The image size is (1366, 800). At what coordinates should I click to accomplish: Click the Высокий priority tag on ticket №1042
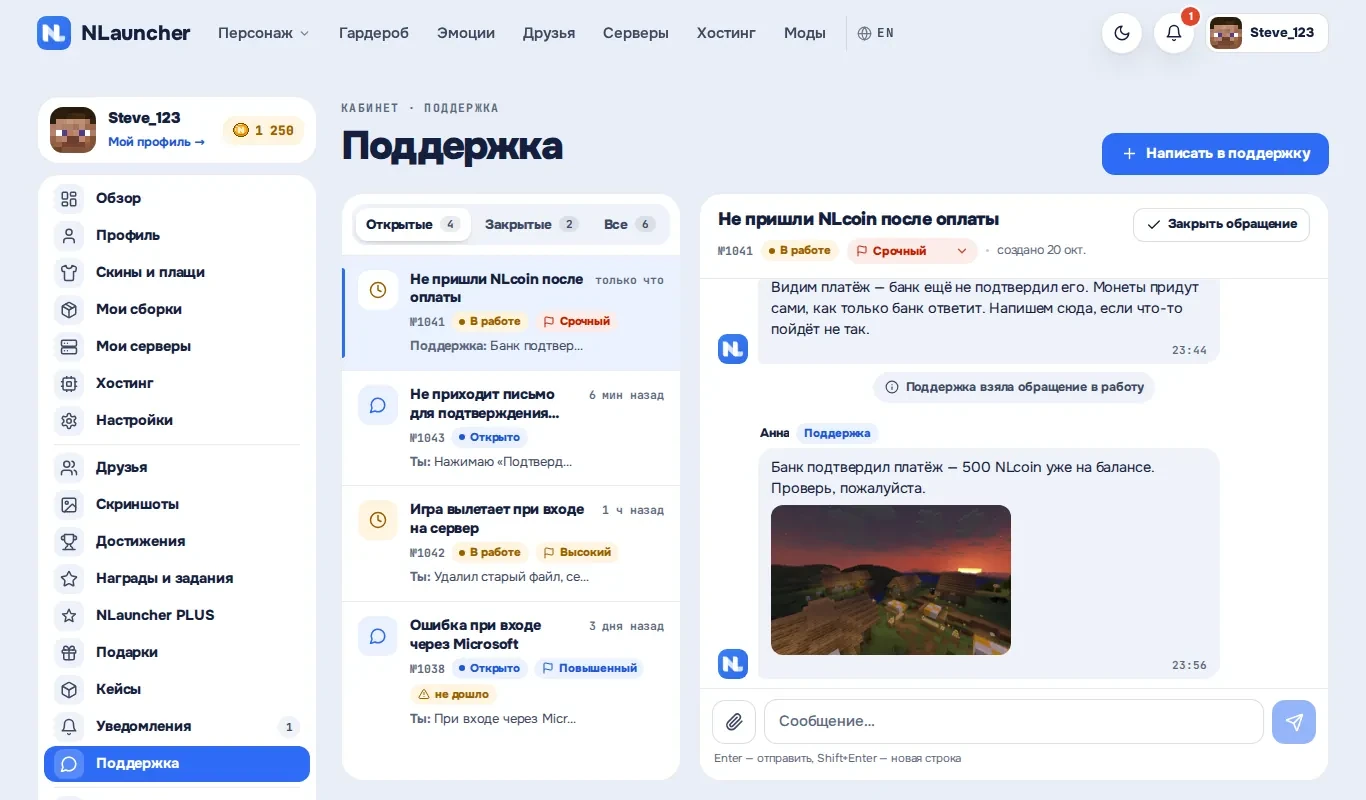[x=577, y=552]
